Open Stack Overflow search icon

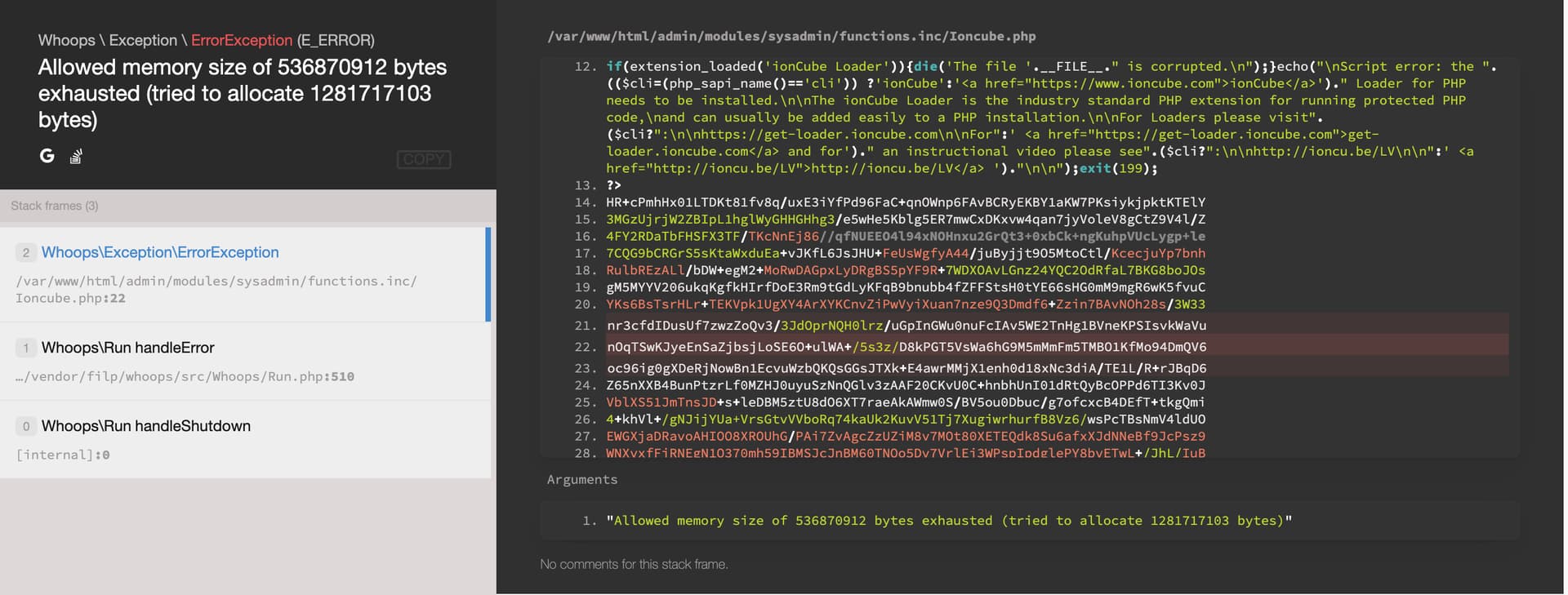click(76, 157)
